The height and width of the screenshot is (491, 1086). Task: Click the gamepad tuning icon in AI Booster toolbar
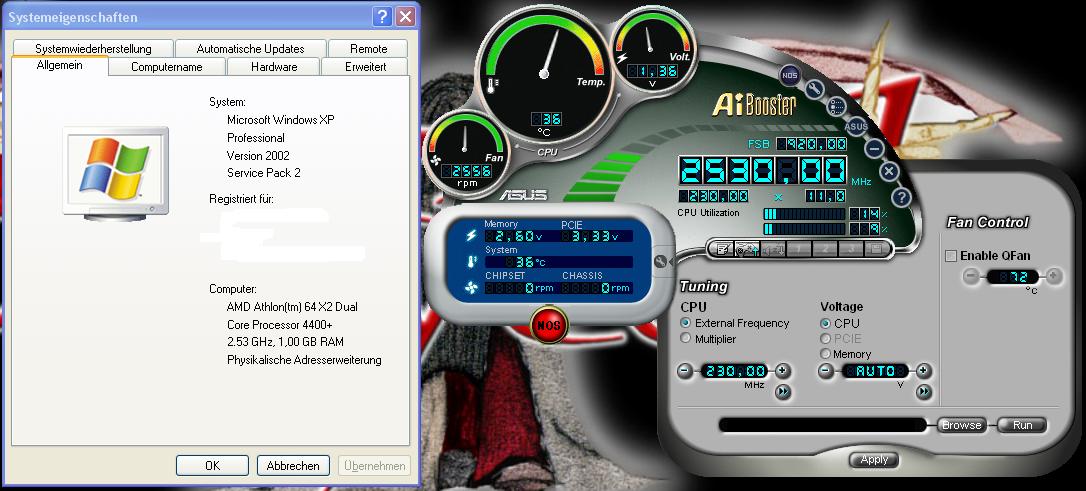click(746, 249)
